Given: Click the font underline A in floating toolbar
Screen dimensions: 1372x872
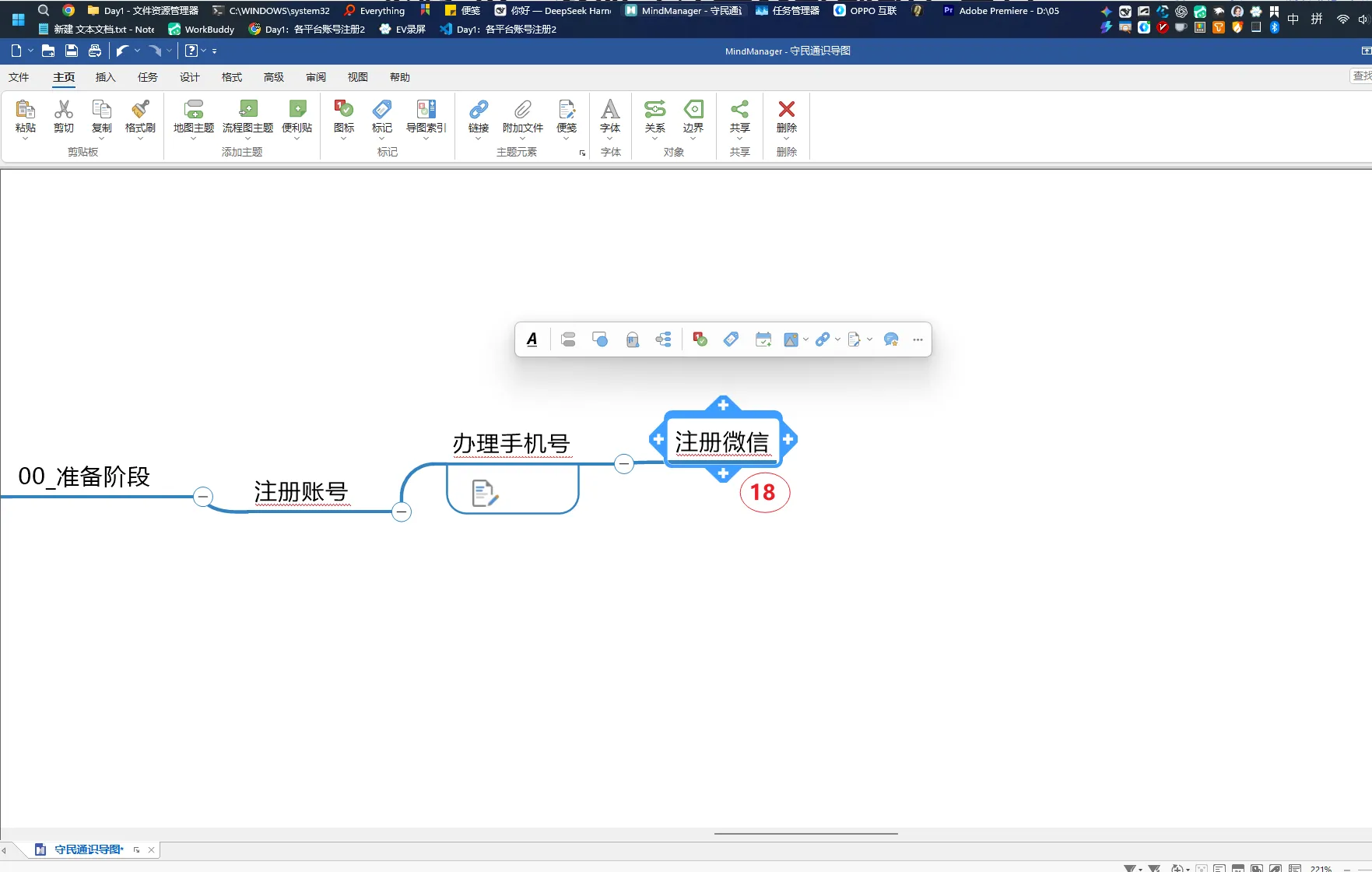Looking at the screenshot, I should (x=532, y=339).
